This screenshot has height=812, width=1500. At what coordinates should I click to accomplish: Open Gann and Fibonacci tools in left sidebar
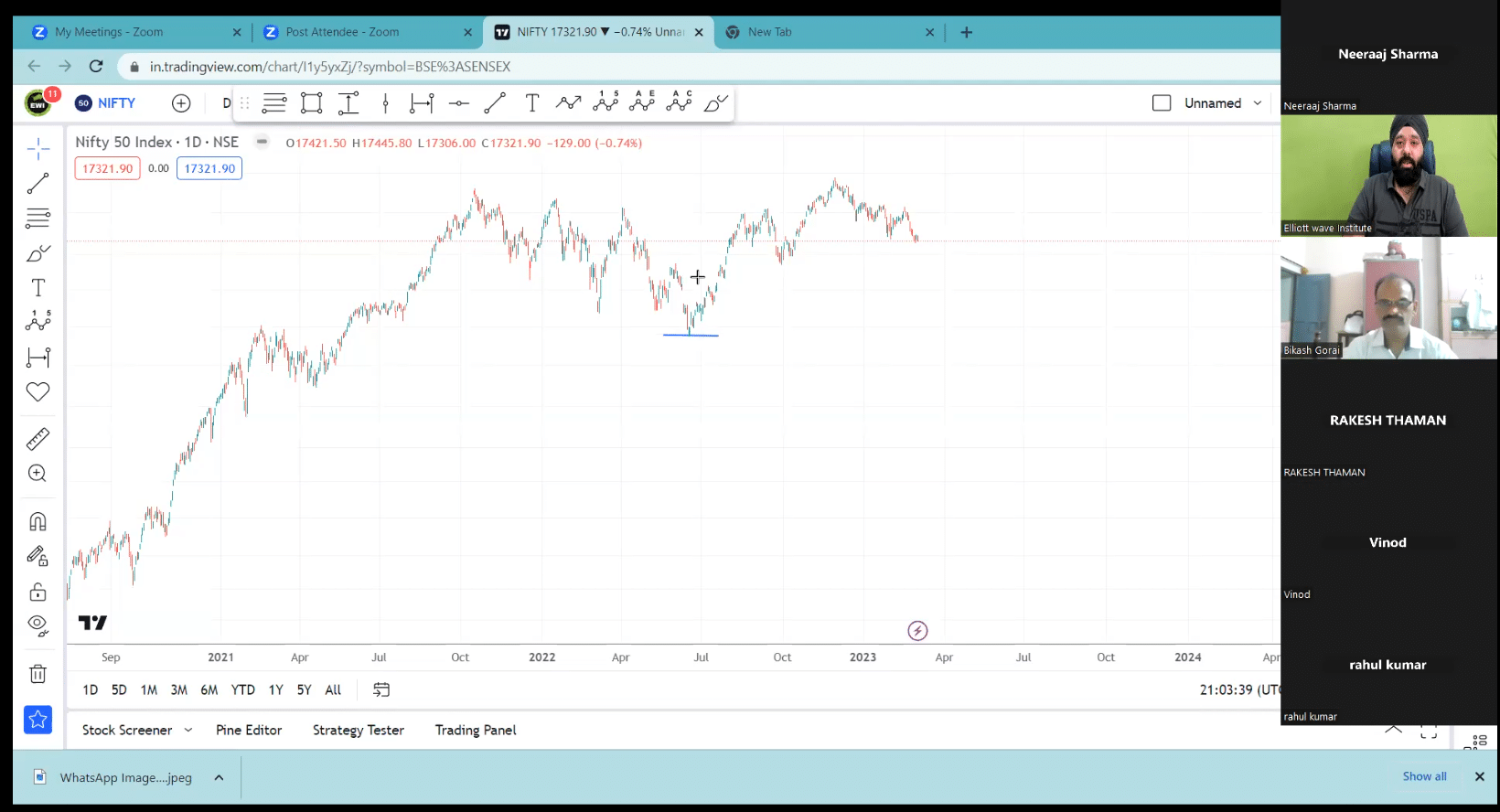click(38, 218)
